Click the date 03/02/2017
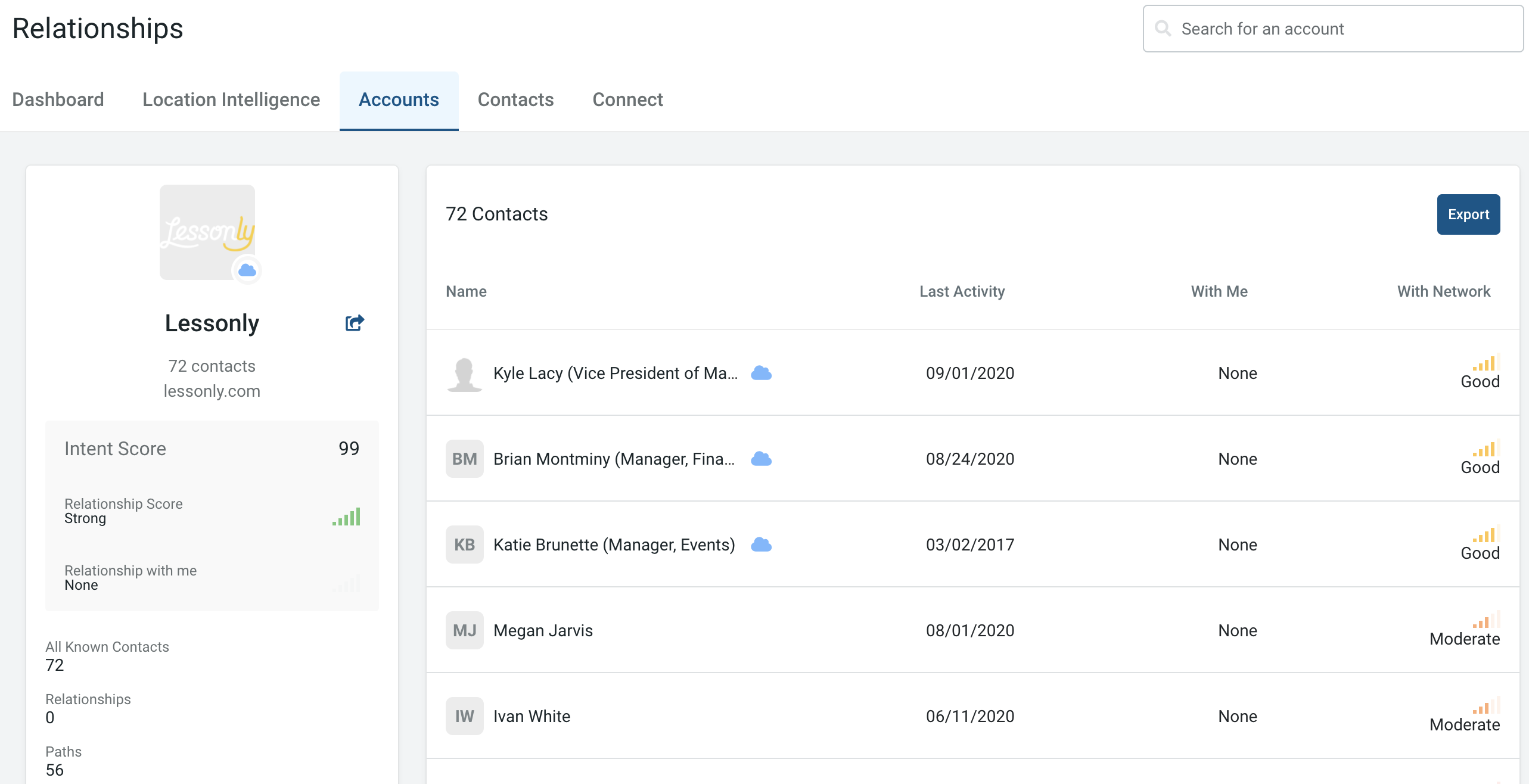This screenshot has height=784, width=1529. (x=969, y=545)
